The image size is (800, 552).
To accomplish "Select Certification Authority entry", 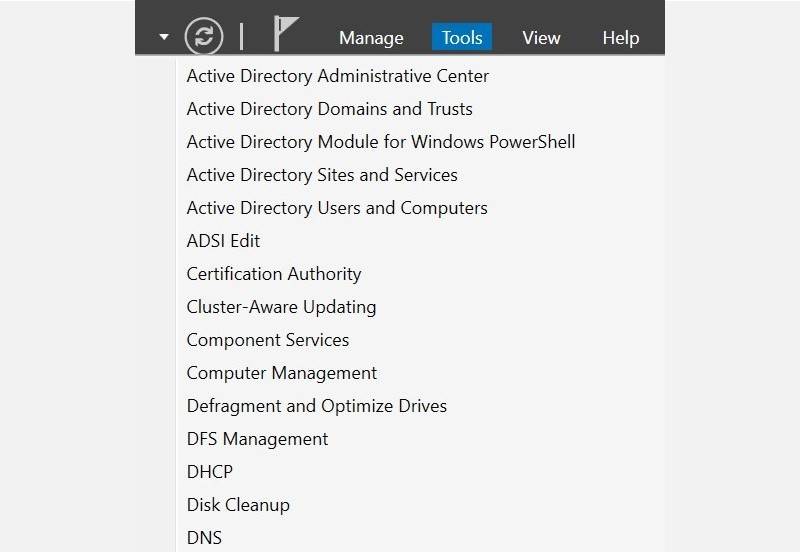I will click(x=273, y=274).
